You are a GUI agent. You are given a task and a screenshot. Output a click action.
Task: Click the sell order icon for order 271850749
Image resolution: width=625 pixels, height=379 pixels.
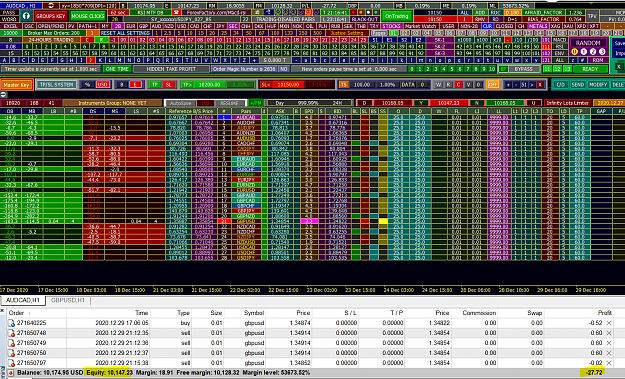pos(12,343)
